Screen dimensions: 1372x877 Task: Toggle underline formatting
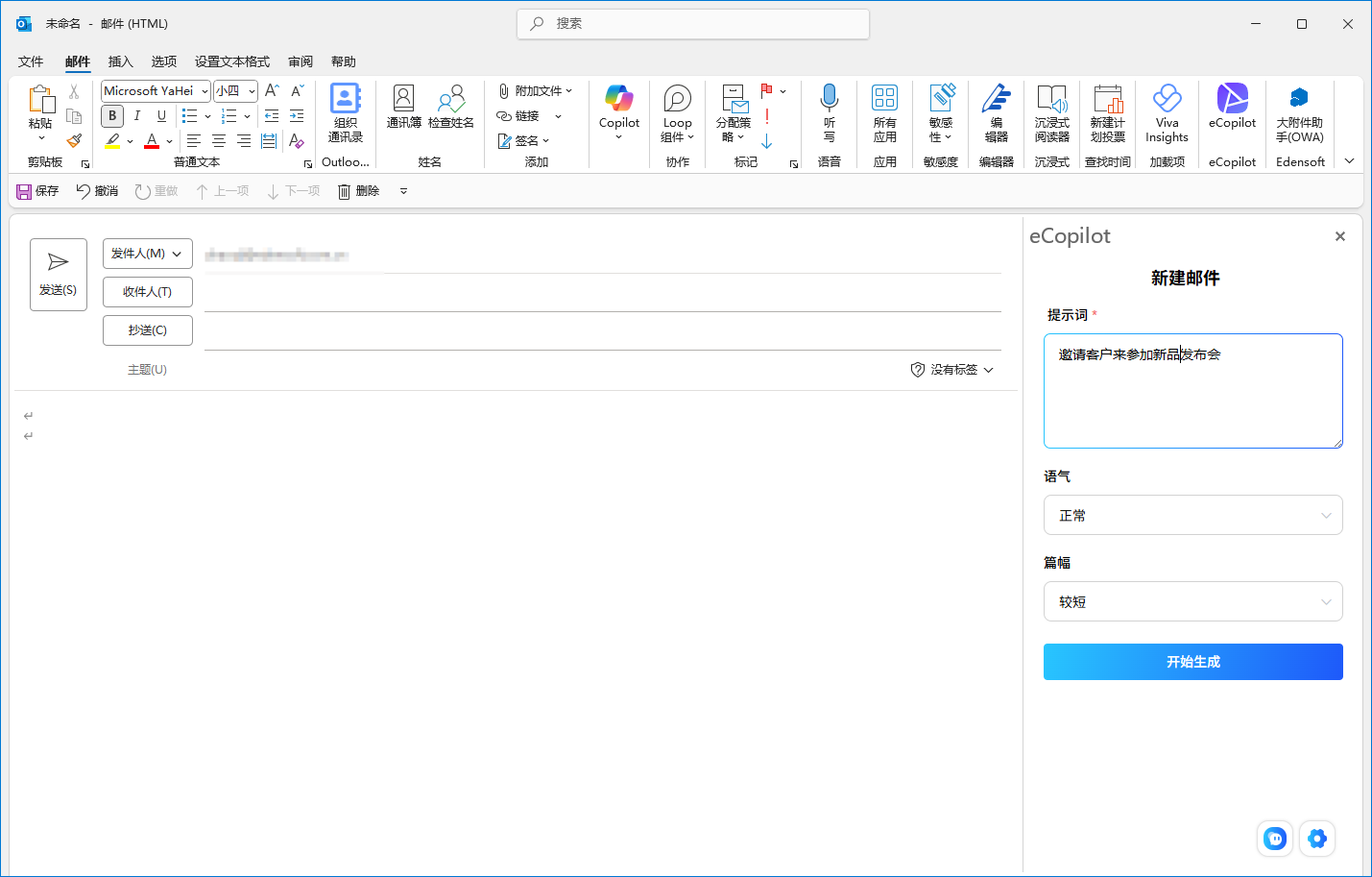[x=160, y=115]
